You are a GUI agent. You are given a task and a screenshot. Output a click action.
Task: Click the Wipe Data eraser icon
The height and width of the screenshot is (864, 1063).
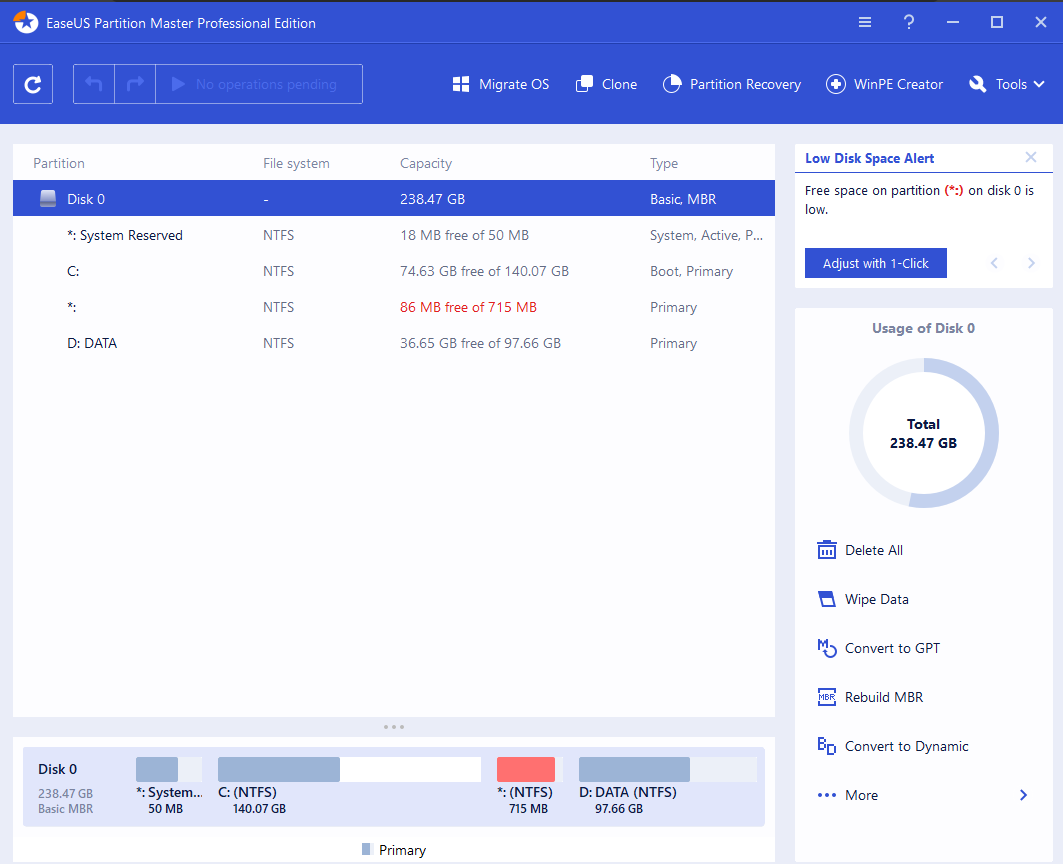coord(826,599)
